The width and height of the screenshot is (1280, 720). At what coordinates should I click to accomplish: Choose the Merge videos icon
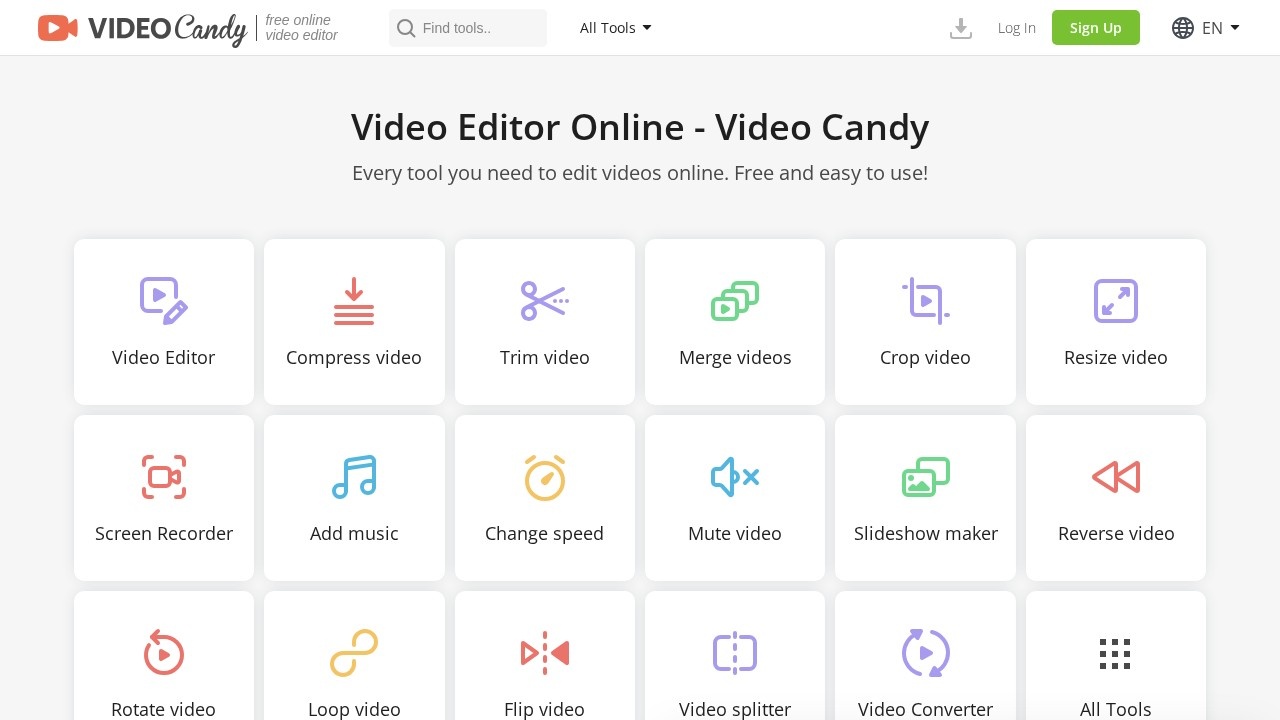pyautogui.click(x=735, y=301)
